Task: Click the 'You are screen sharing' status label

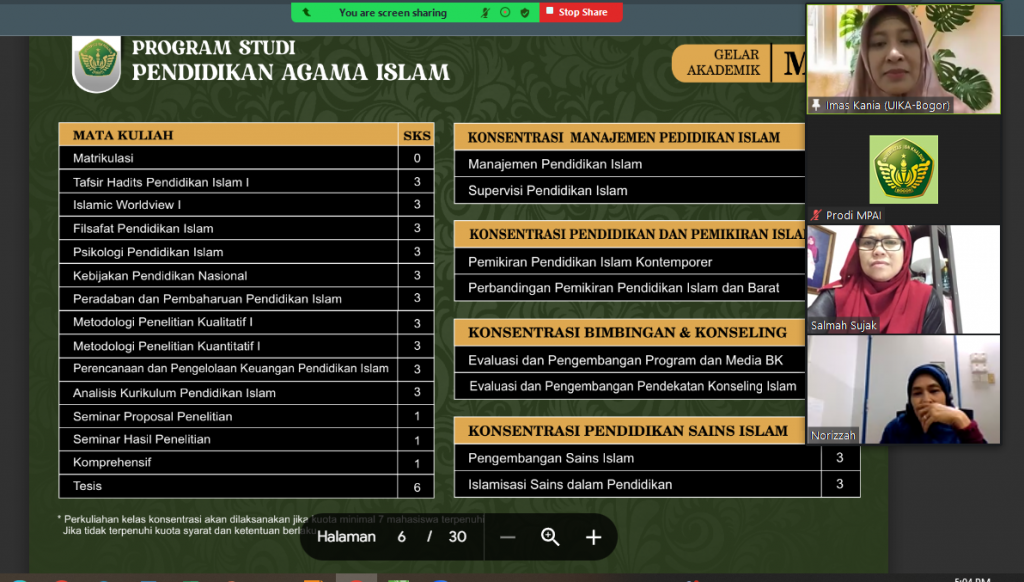Action: (x=392, y=12)
